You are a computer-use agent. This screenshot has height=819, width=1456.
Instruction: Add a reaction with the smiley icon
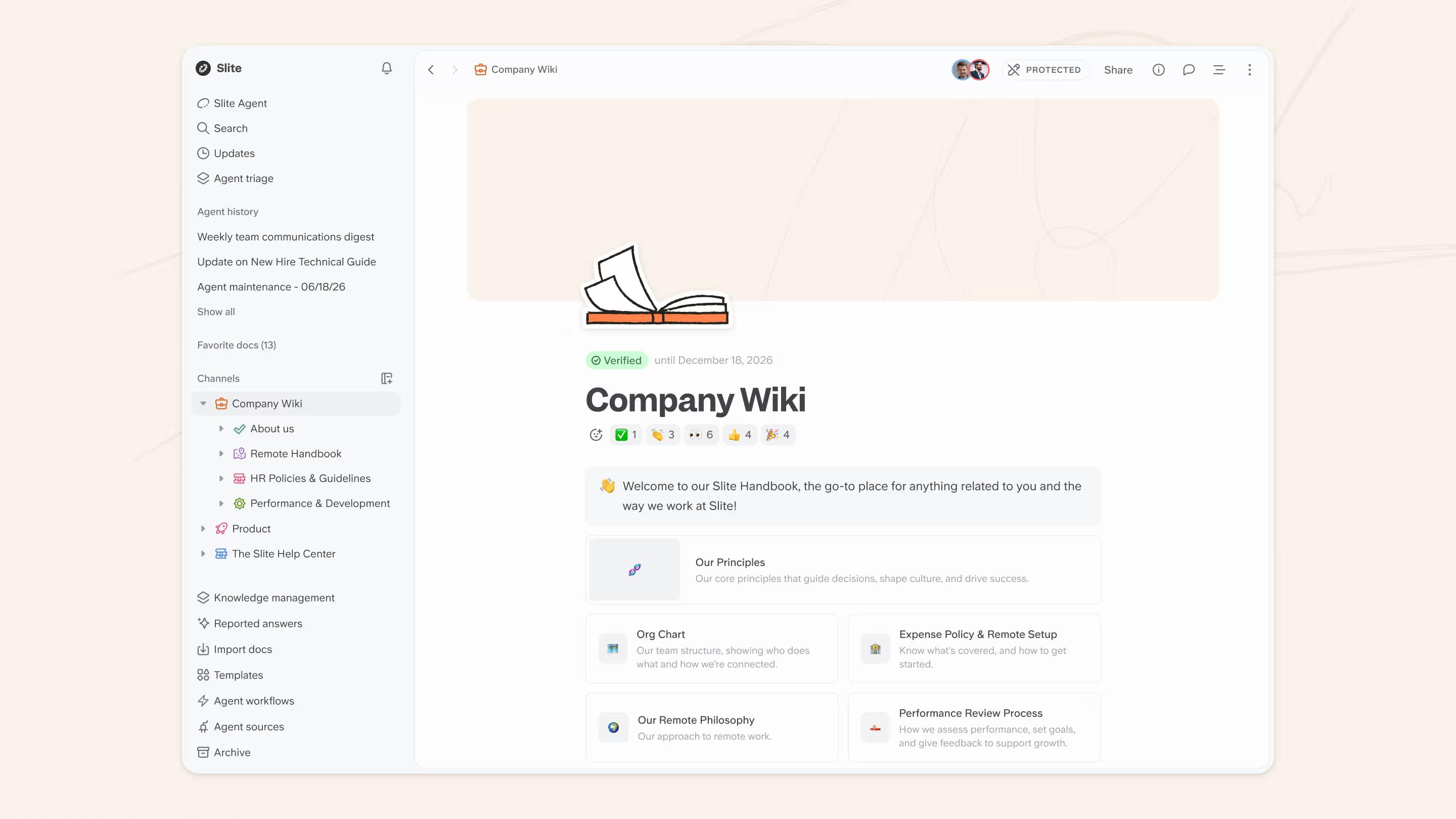point(596,435)
